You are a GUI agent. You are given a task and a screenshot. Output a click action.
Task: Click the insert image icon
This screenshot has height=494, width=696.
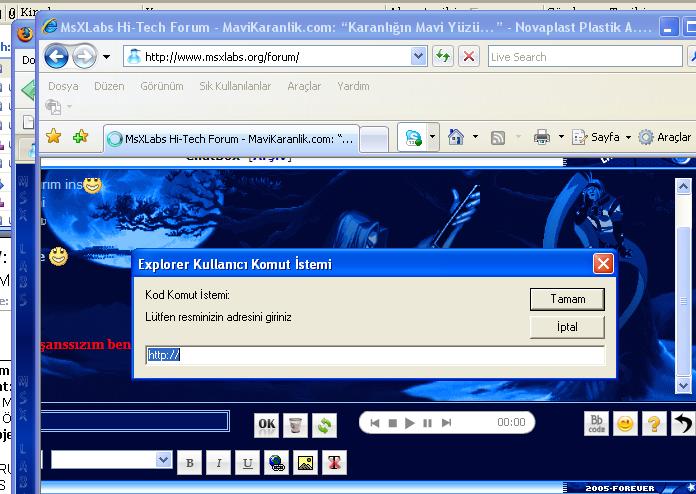(x=306, y=462)
